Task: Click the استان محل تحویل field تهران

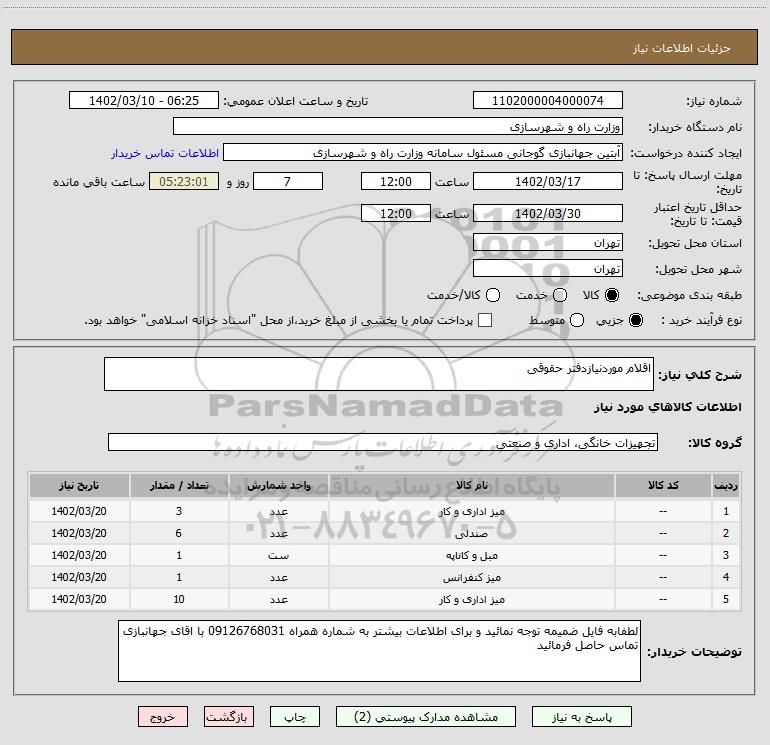Action: click(x=548, y=243)
